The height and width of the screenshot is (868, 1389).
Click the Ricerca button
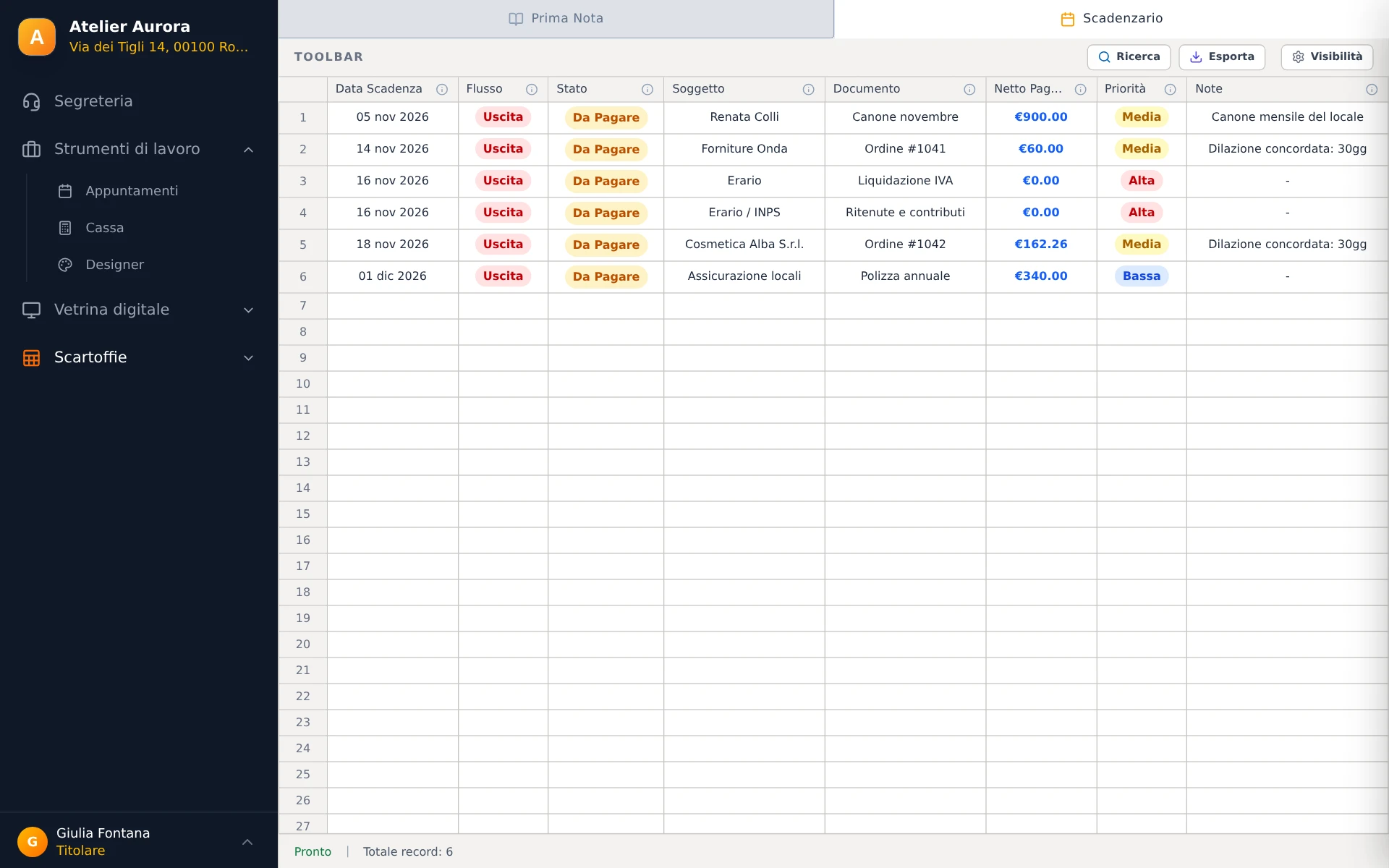pyautogui.click(x=1129, y=57)
